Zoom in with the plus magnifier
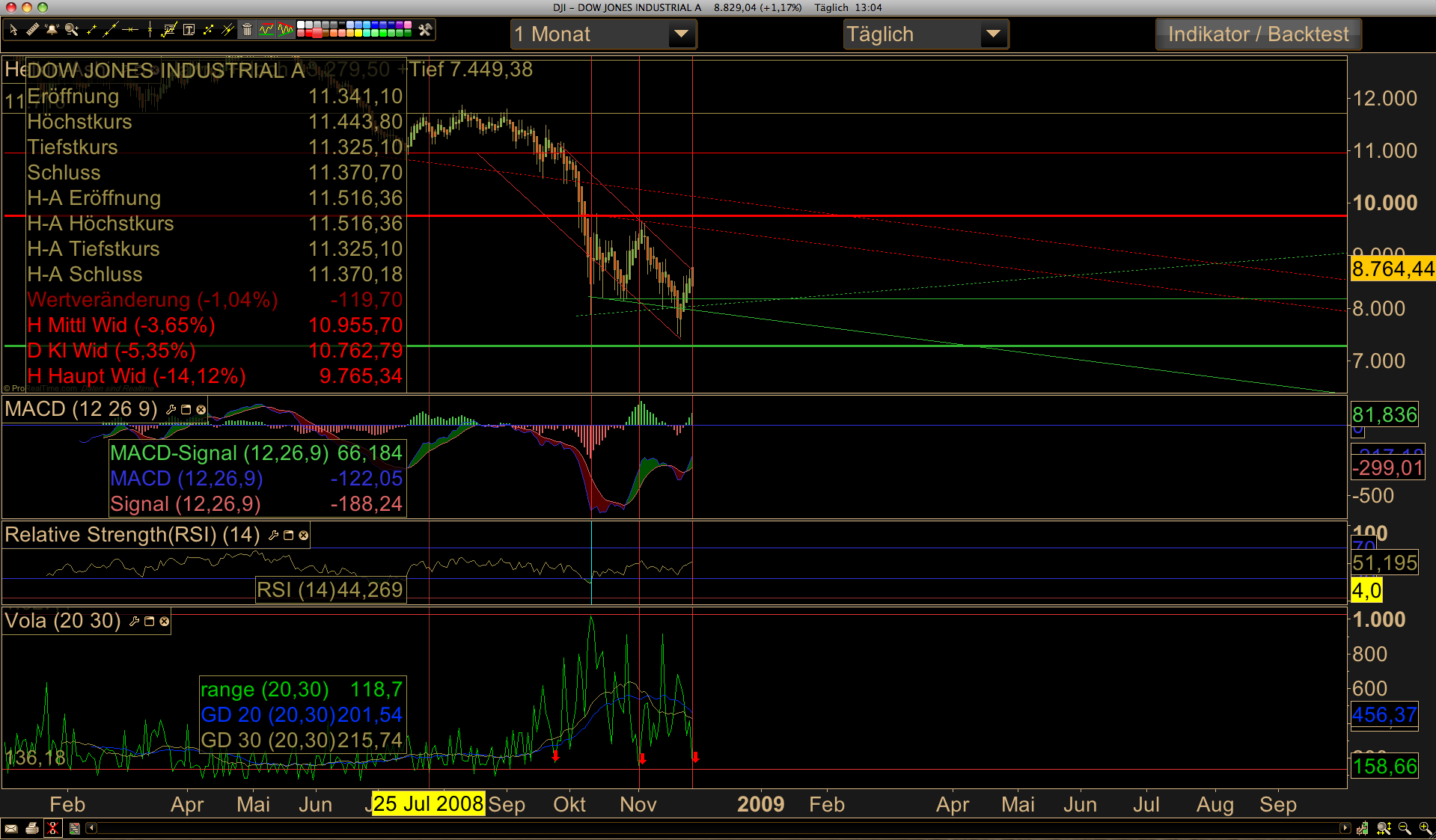 click(1426, 828)
